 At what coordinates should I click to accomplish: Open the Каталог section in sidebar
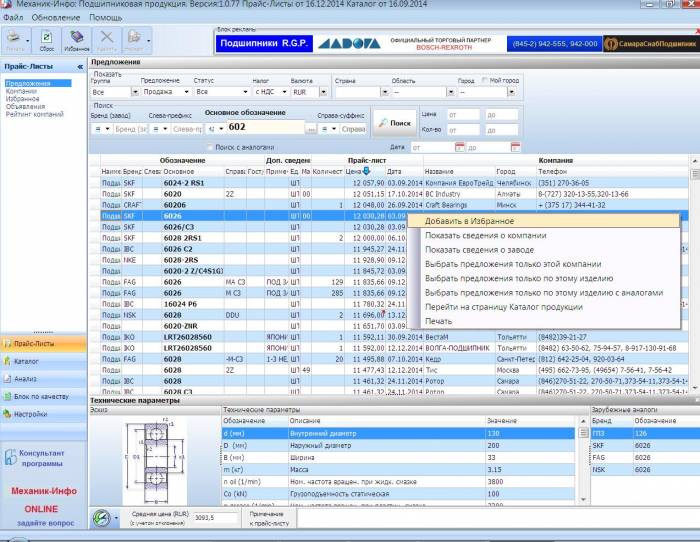pos(27,360)
